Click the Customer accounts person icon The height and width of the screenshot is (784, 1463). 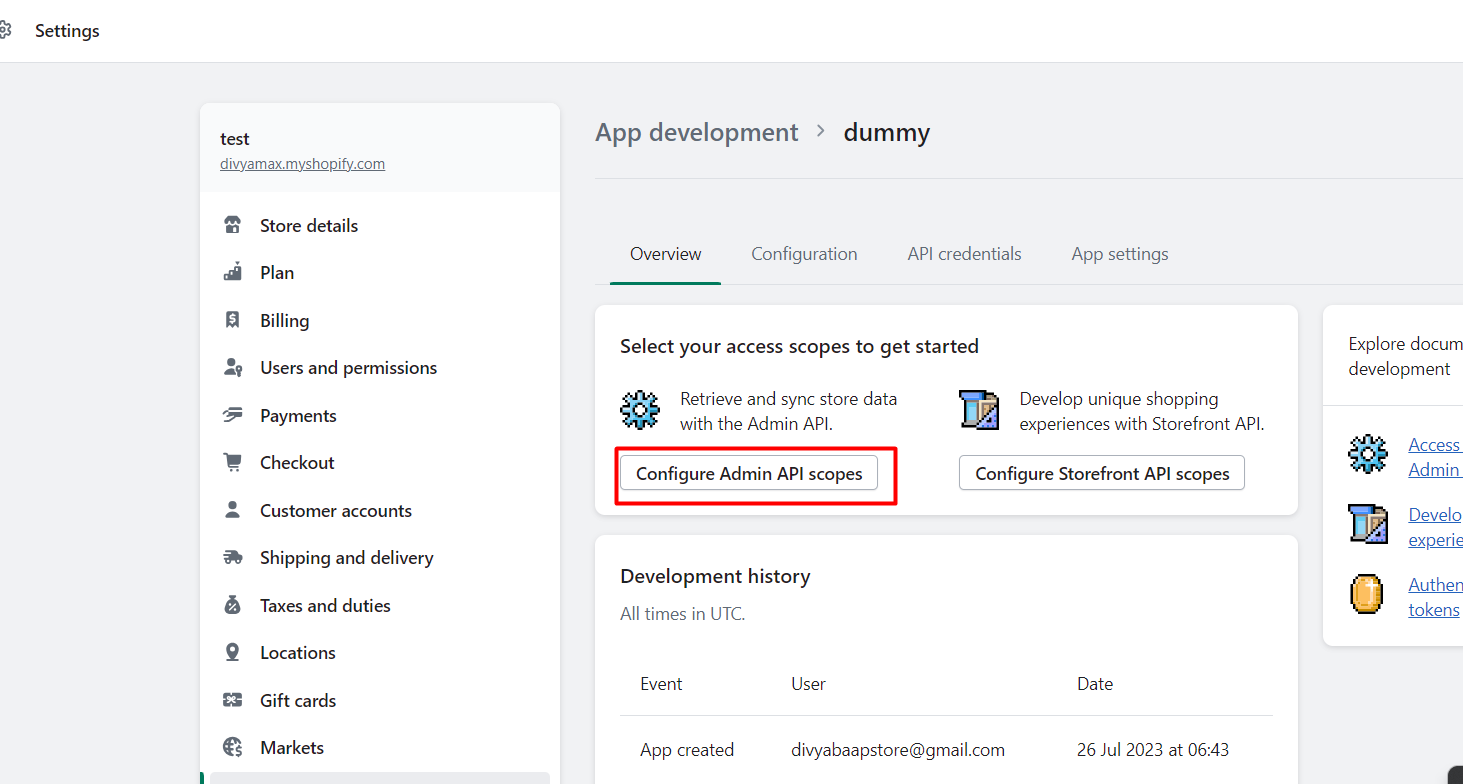233,510
